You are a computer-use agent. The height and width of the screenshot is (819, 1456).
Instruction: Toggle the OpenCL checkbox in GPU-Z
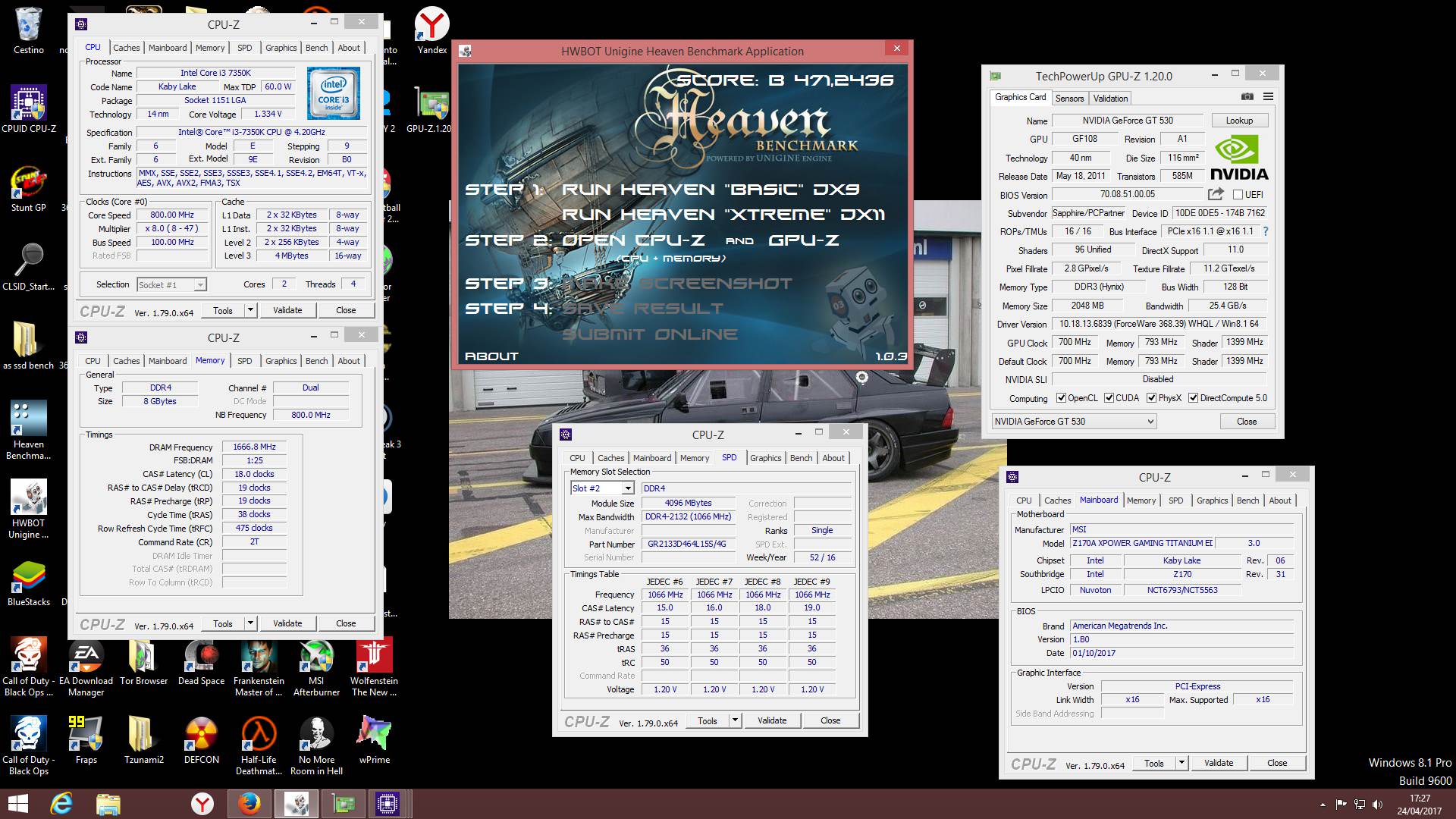(1062, 398)
